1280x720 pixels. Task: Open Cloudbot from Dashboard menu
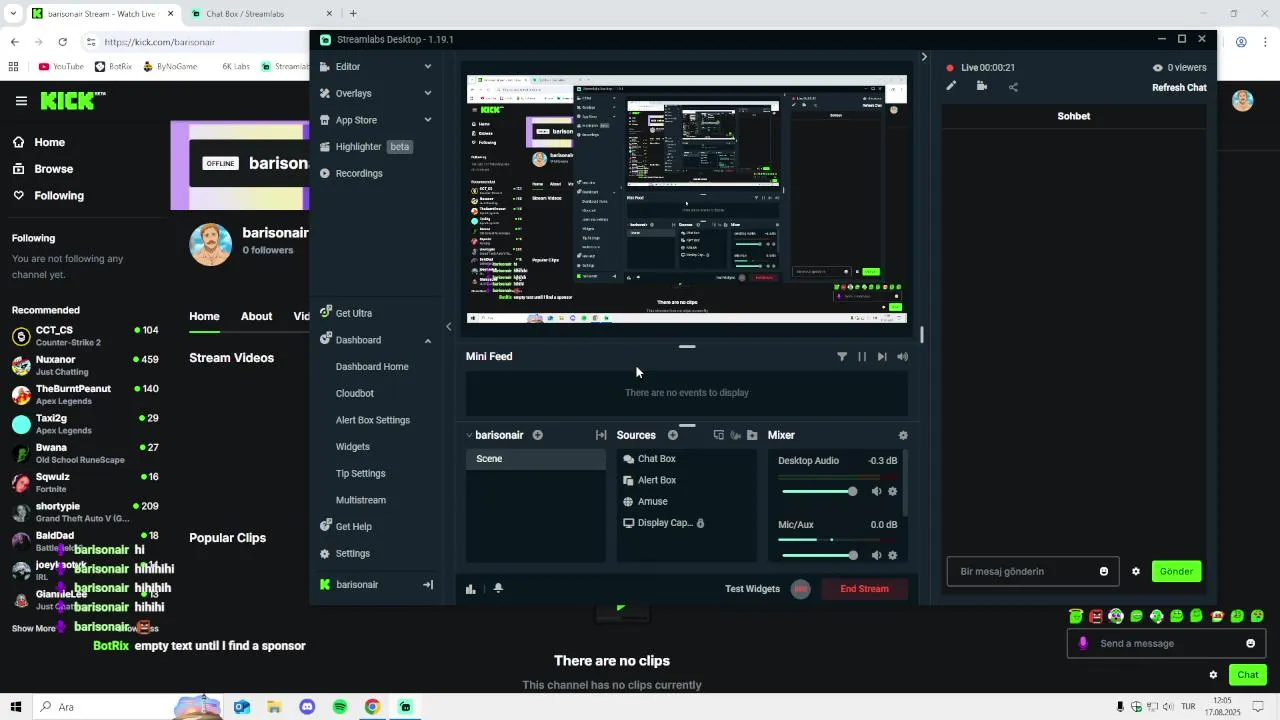[355, 394]
